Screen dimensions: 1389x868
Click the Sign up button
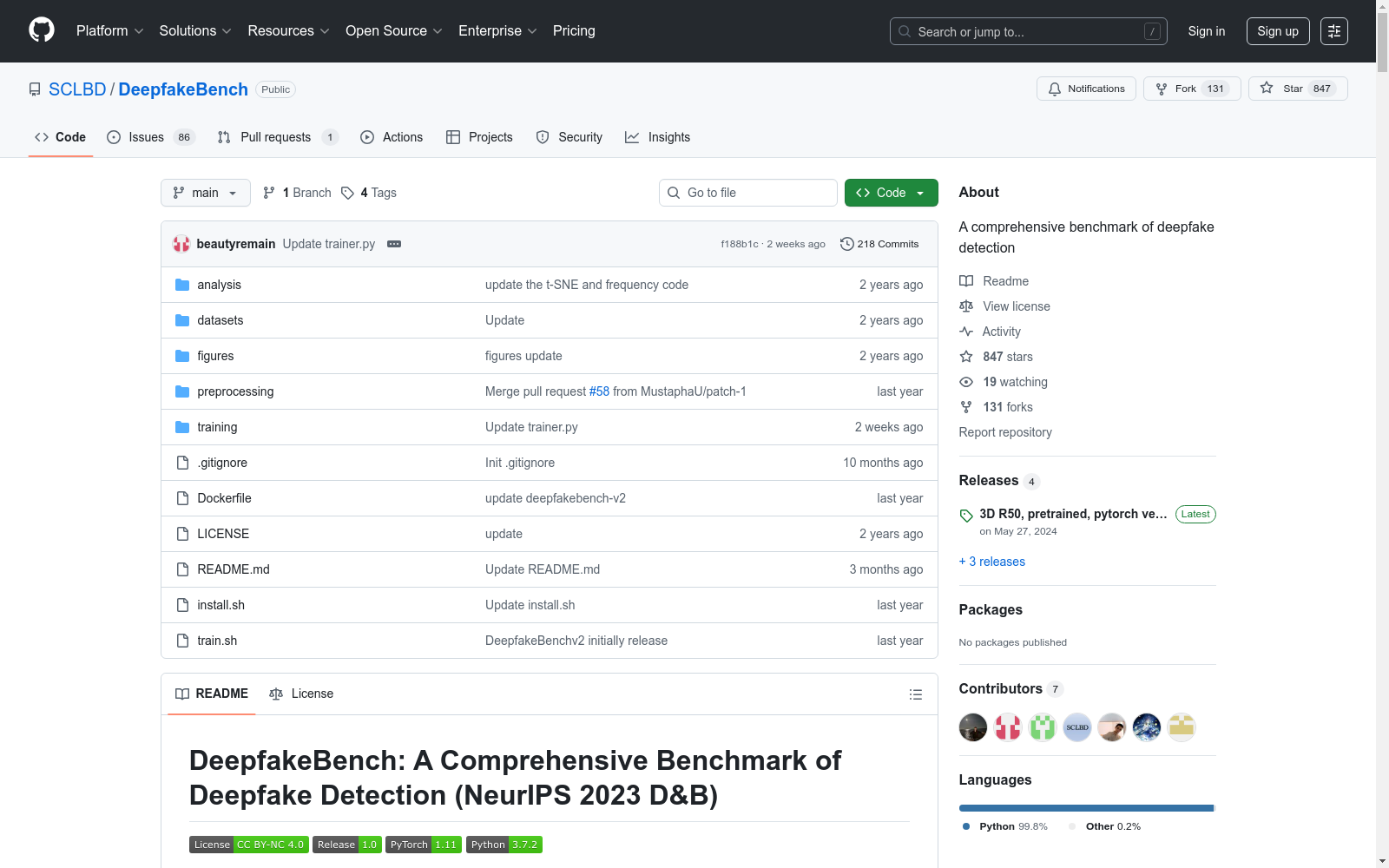click(1278, 31)
